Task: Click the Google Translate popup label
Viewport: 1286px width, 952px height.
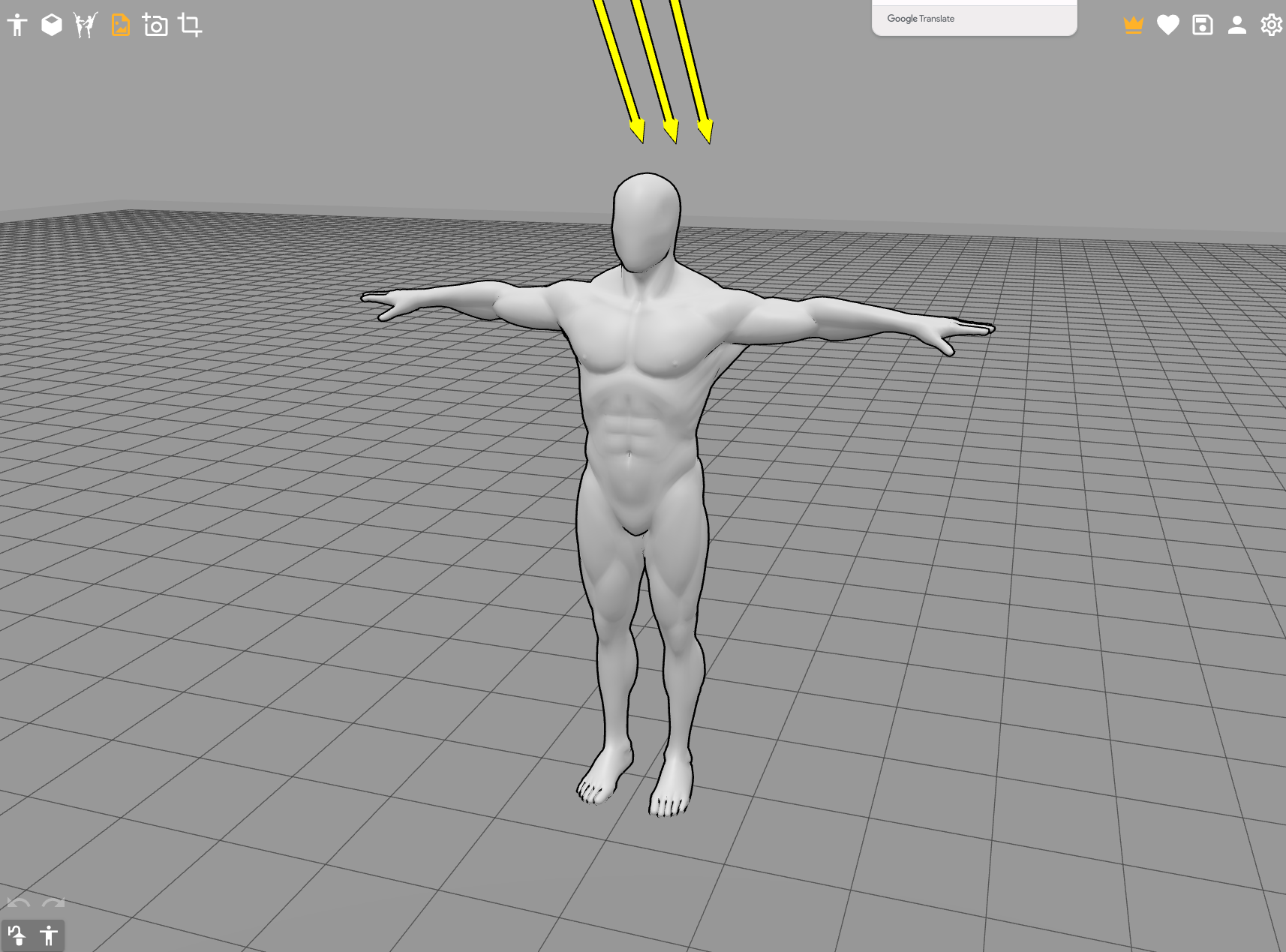Action: click(x=921, y=19)
